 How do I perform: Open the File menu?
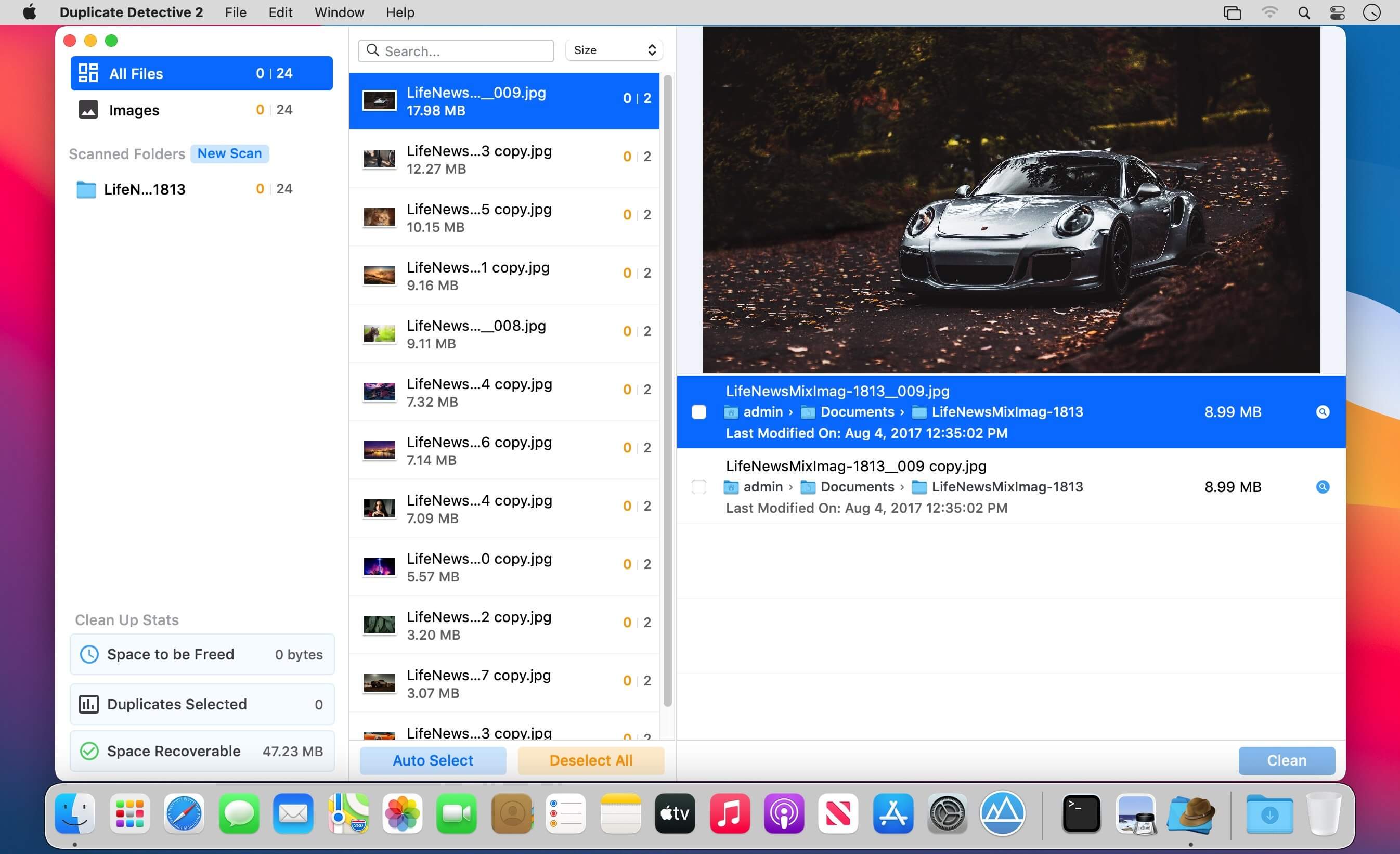tap(235, 12)
